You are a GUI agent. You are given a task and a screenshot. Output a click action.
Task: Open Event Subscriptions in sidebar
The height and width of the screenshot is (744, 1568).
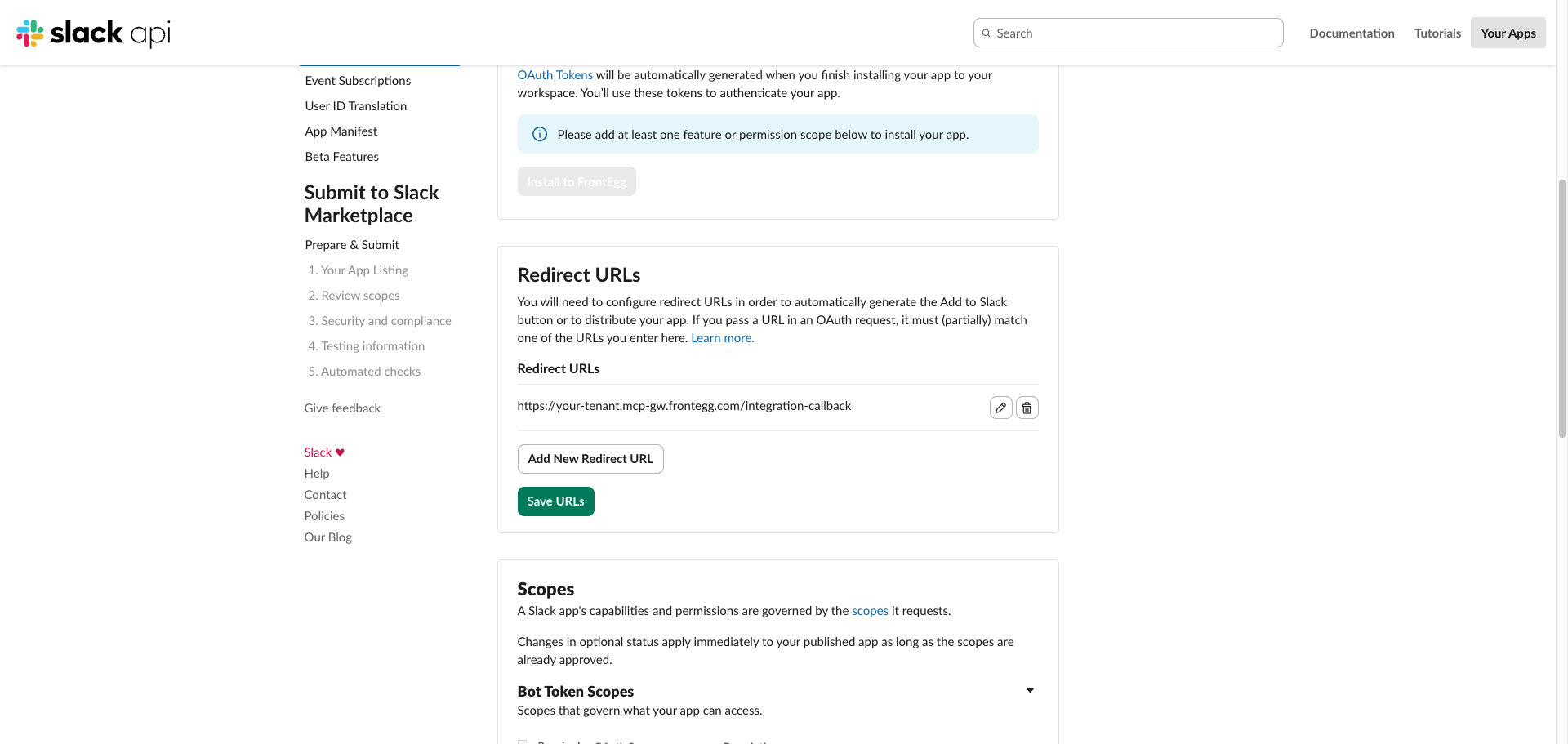point(358,81)
